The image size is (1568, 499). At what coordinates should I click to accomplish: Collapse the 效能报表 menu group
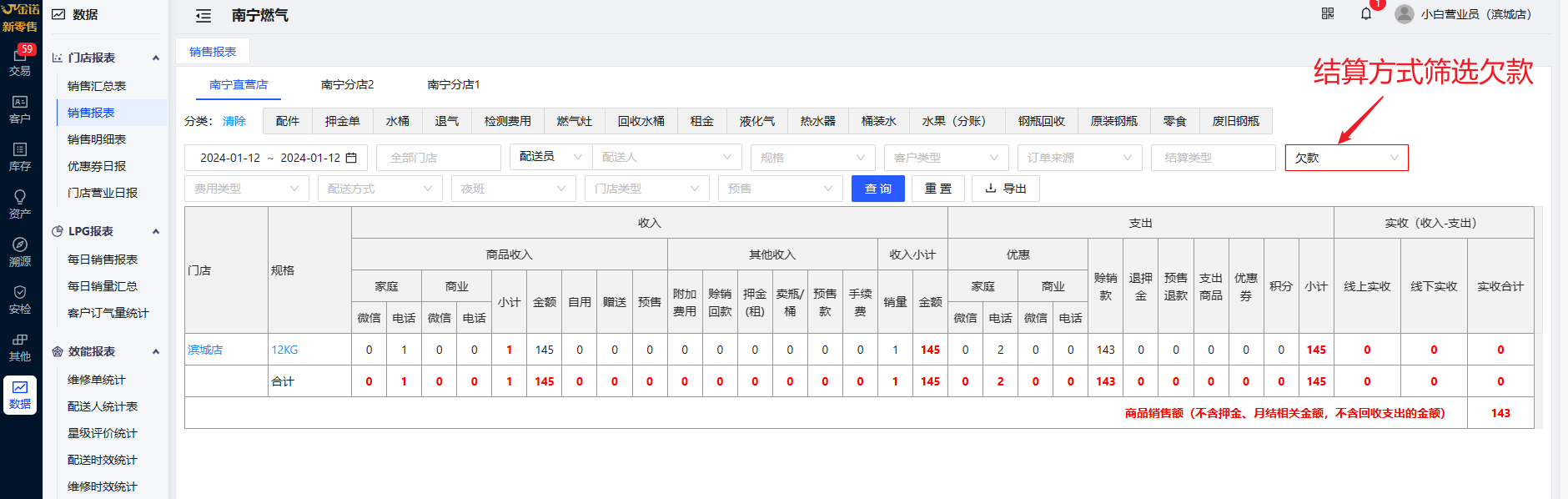[x=156, y=351]
